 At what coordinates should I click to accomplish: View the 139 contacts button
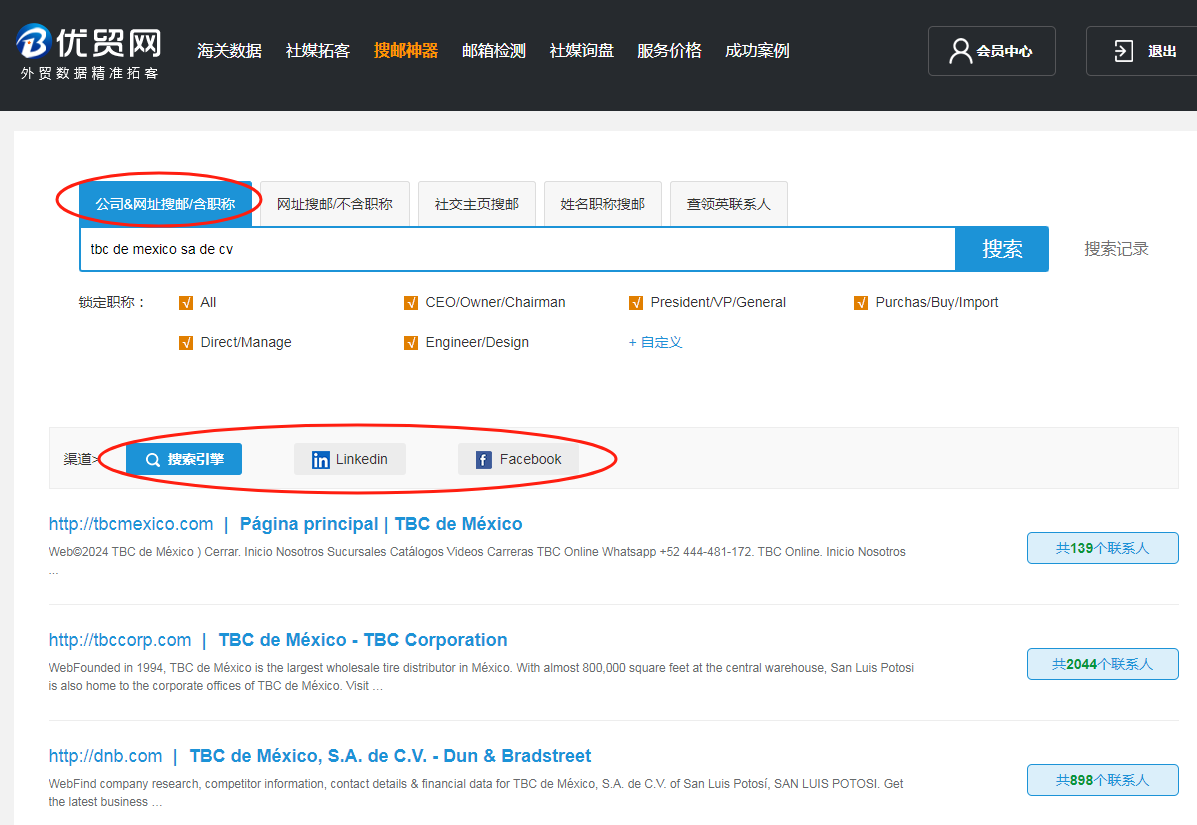pyautogui.click(x=1102, y=548)
